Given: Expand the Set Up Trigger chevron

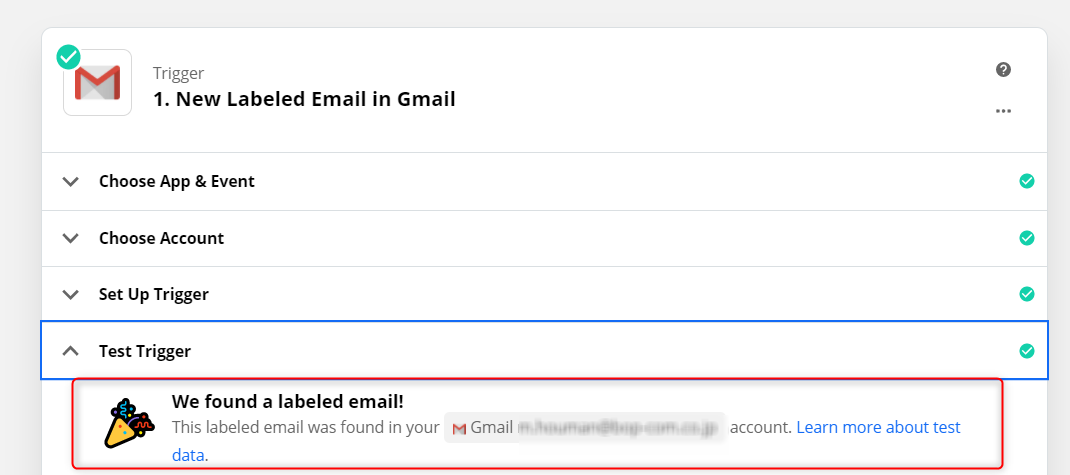Looking at the screenshot, I should coord(70,295).
